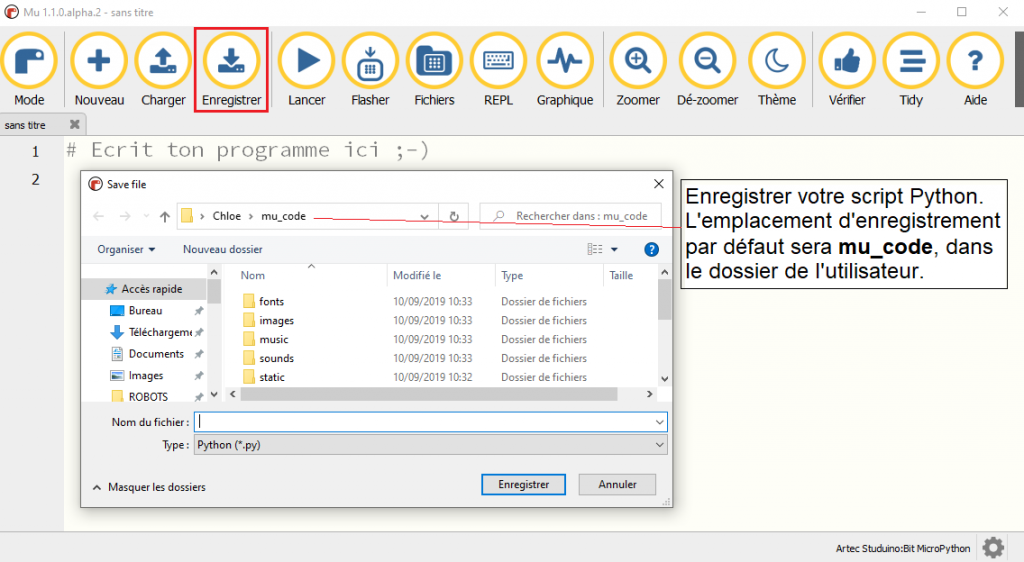Open the REPL keyboard icon
The height and width of the screenshot is (562, 1024).
(498, 62)
